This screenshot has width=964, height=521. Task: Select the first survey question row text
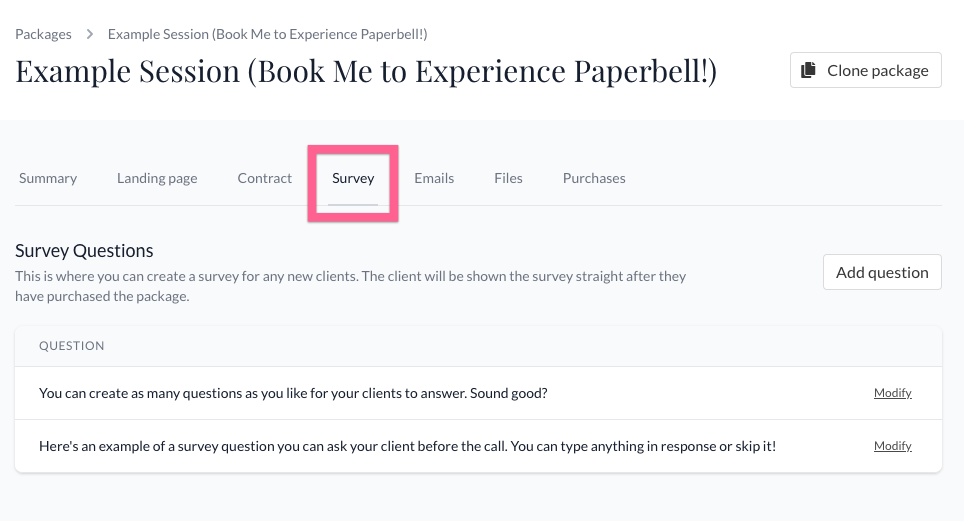tap(293, 393)
